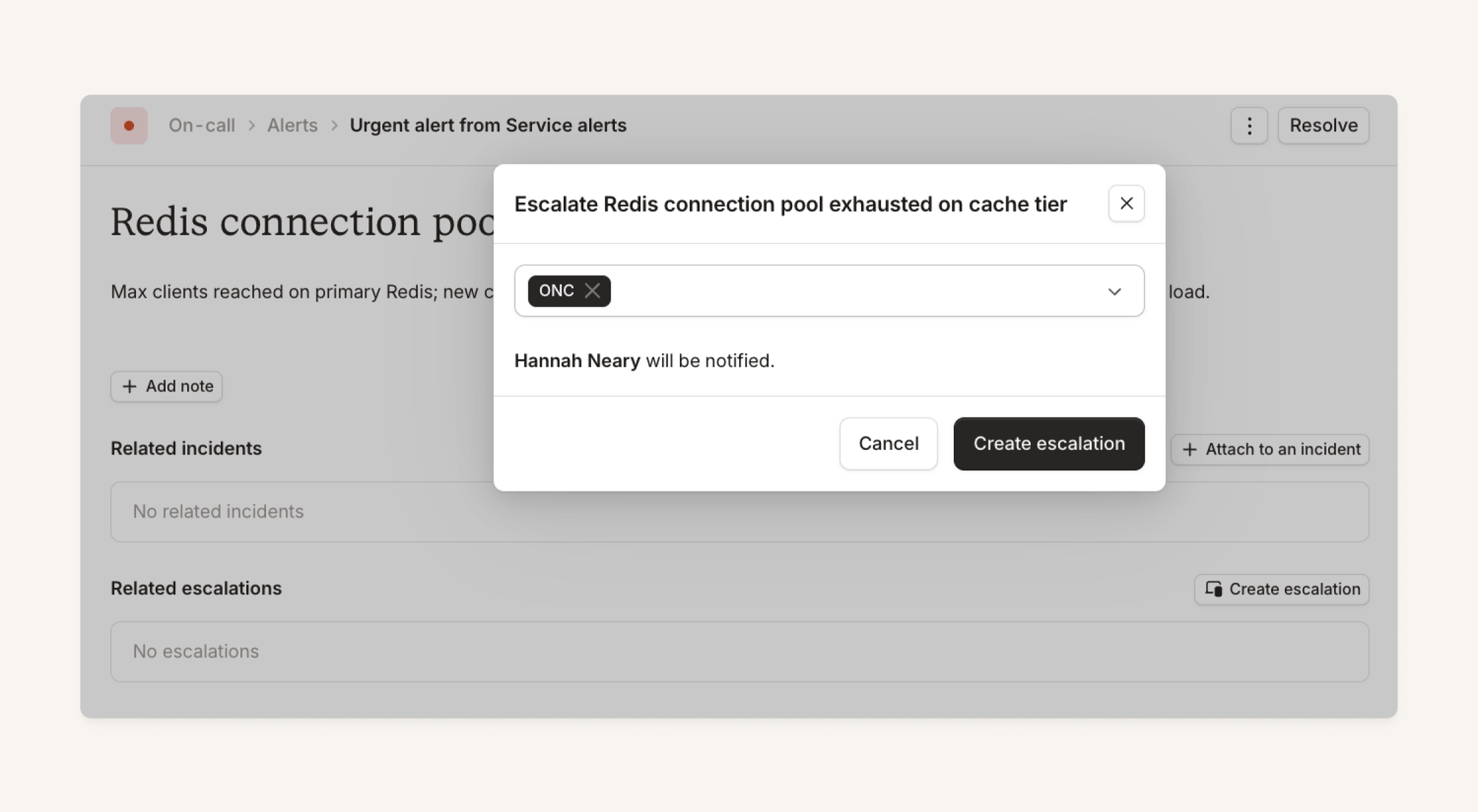Click the Create escalation dark button

point(1049,443)
